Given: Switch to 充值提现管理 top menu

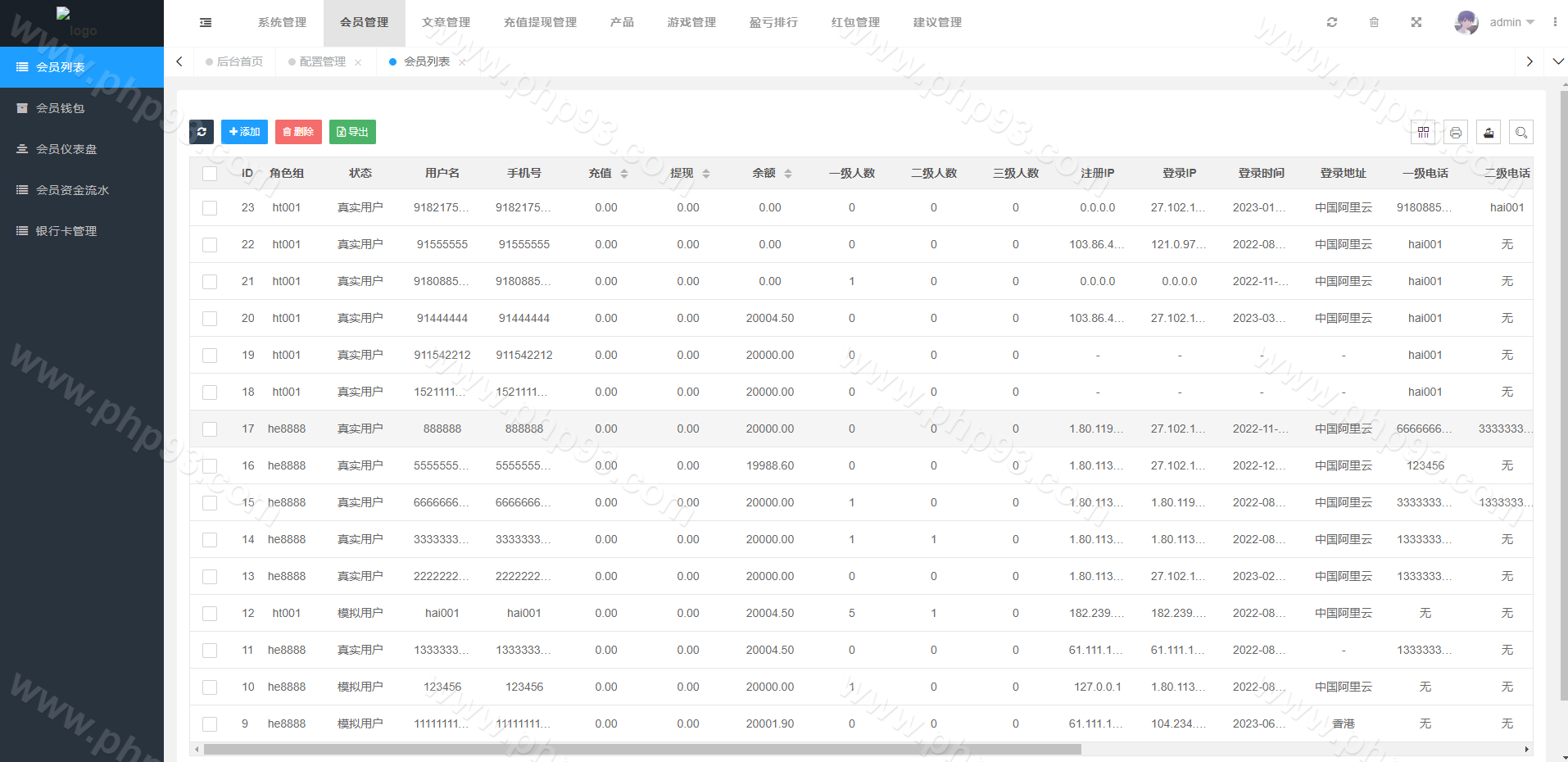Looking at the screenshot, I should click(x=540, y=23).
